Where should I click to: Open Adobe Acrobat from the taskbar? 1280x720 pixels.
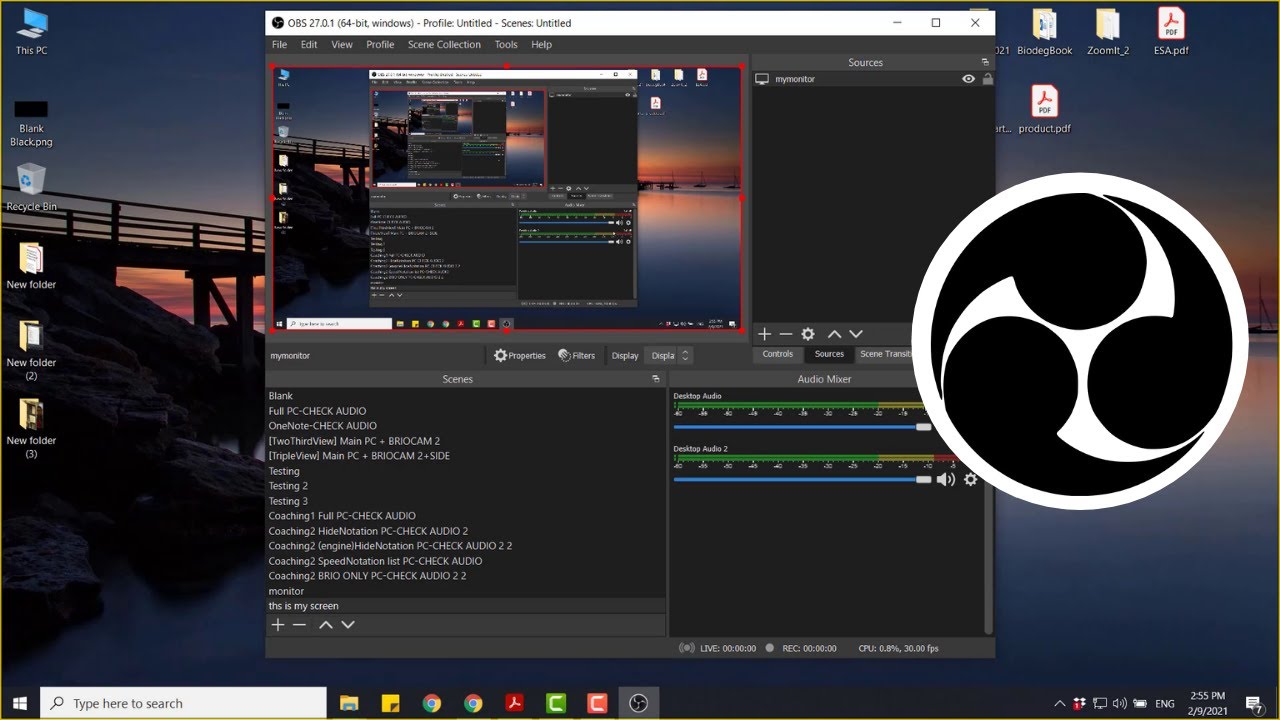[515, 703]
